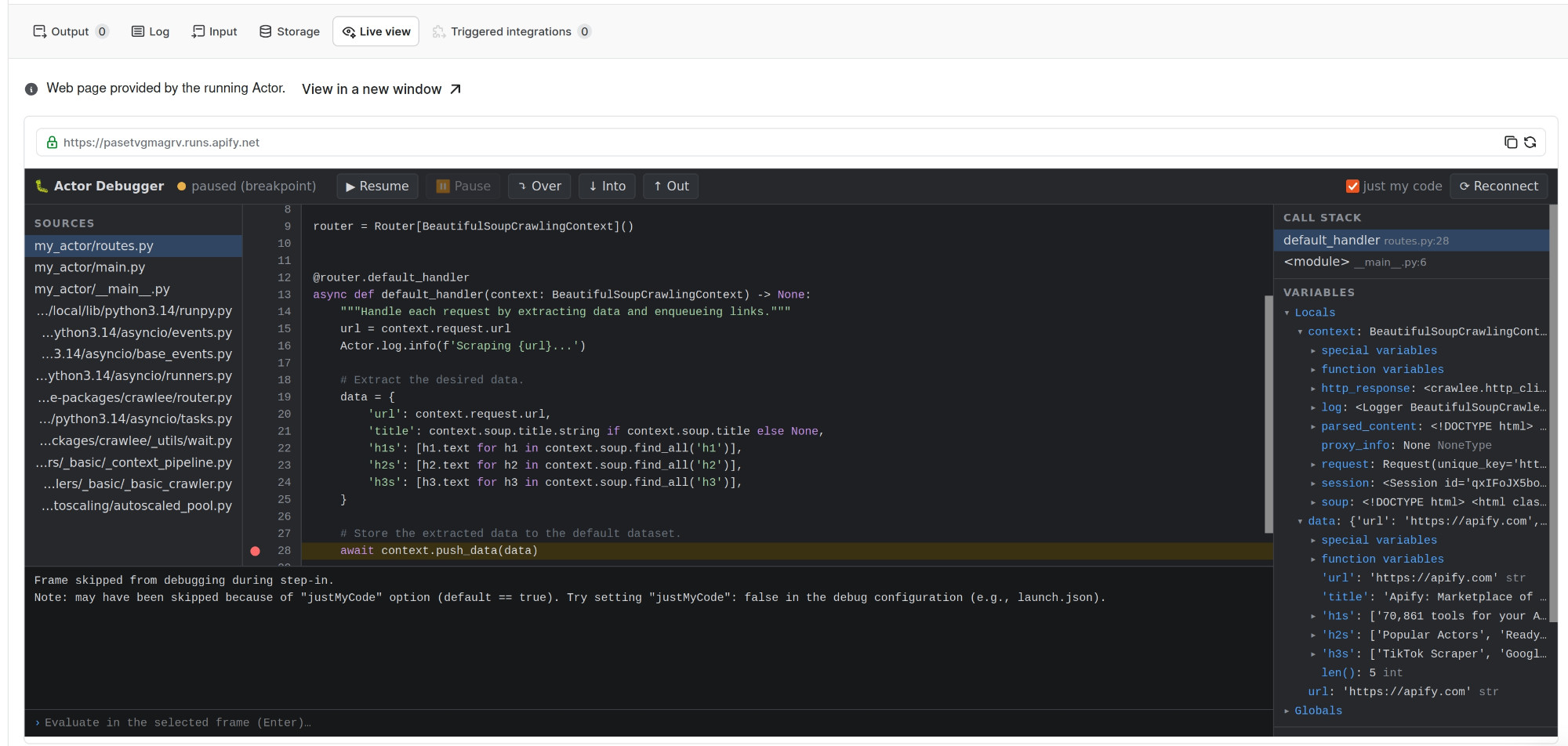This screenshot has width=1568, height=746.
Task: Step Out with the Out button
Action: [671, 186]
